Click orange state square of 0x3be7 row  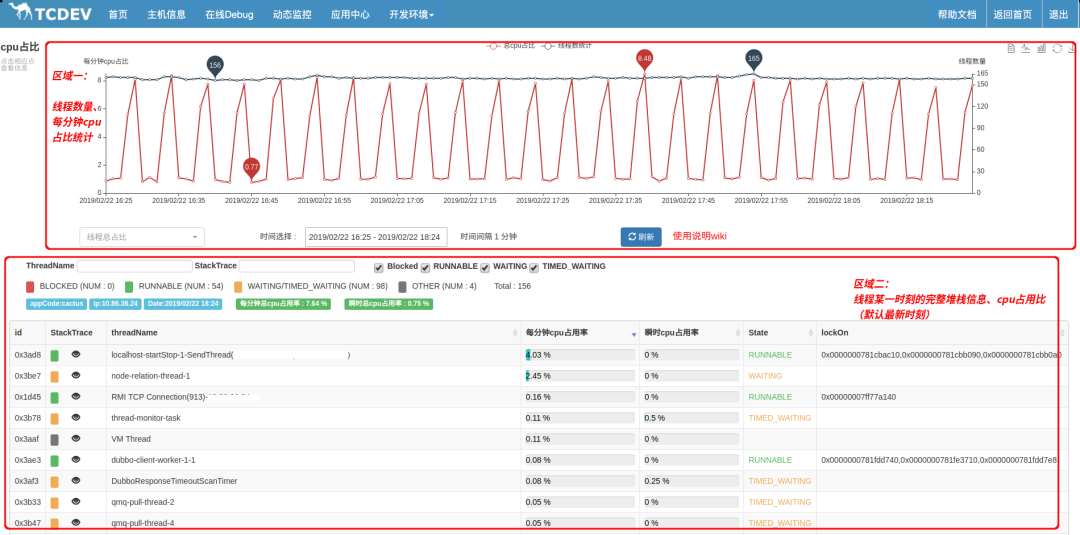[x=55, y=377]
